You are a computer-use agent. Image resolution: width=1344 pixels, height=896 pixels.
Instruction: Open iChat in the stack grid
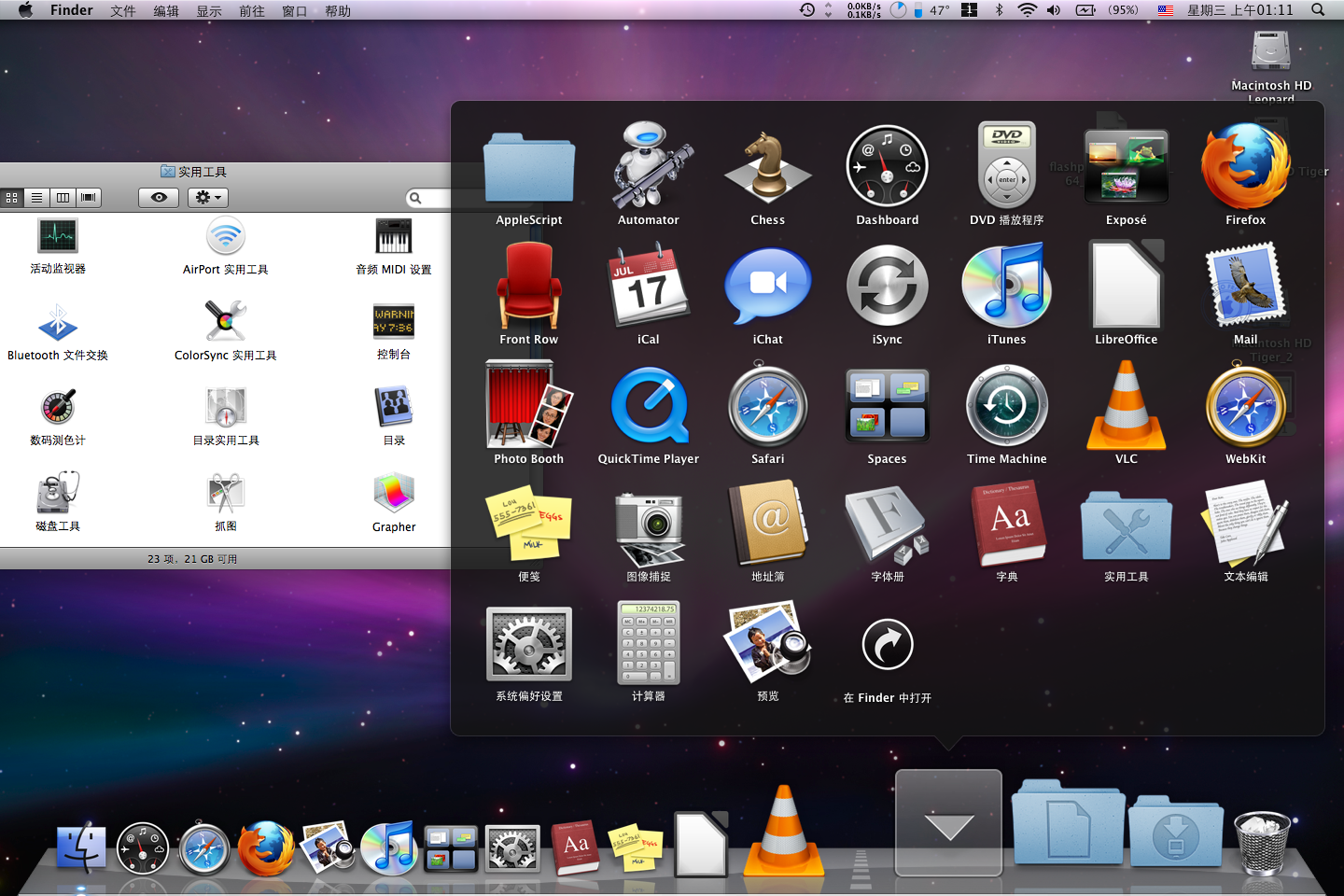767,286
